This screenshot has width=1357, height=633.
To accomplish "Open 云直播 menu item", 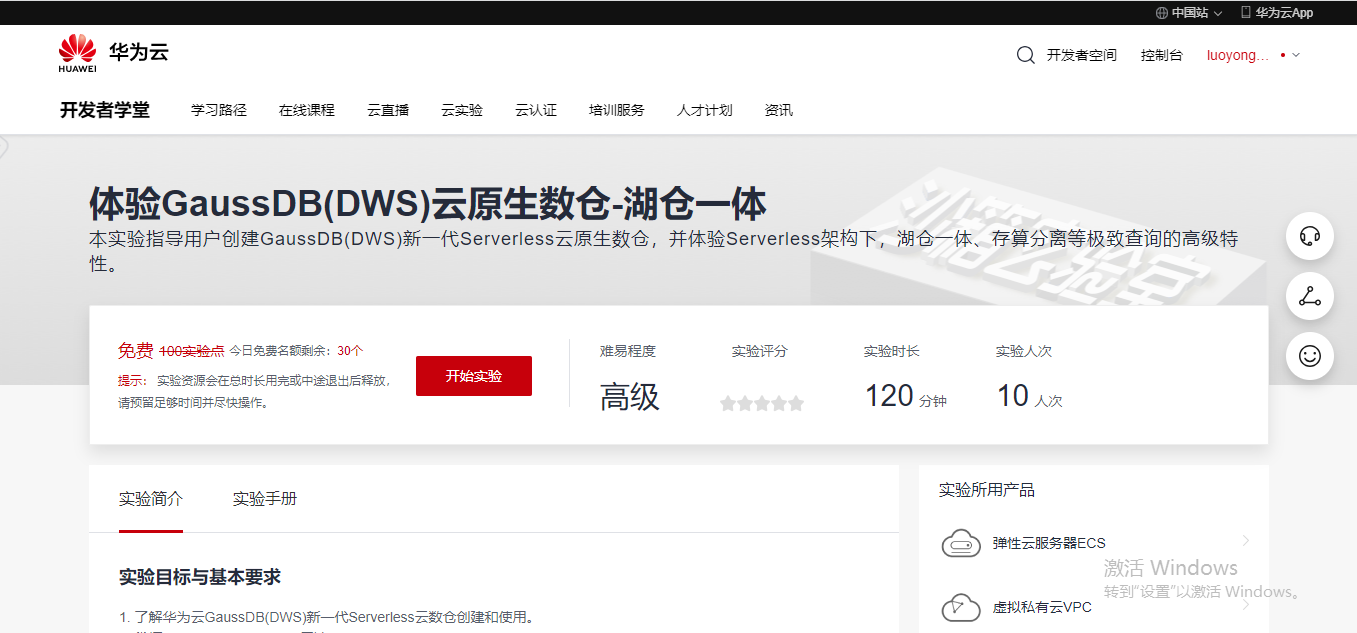I will (388, 110).
